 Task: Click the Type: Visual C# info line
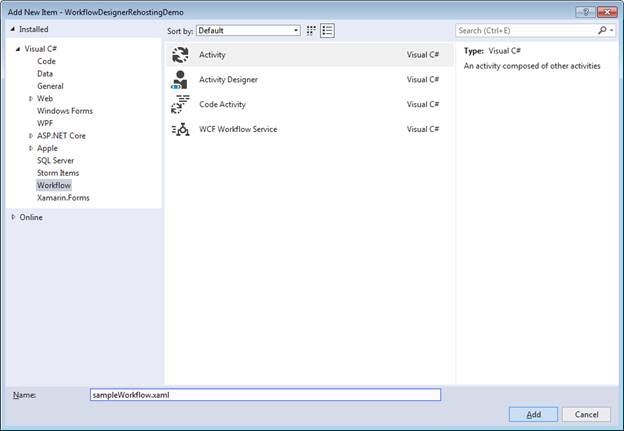[492, 51]
